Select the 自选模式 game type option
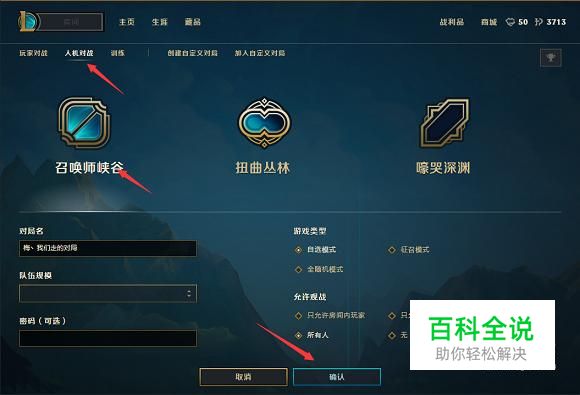Screen dimensions: 580x395 (x=315, y=250)
